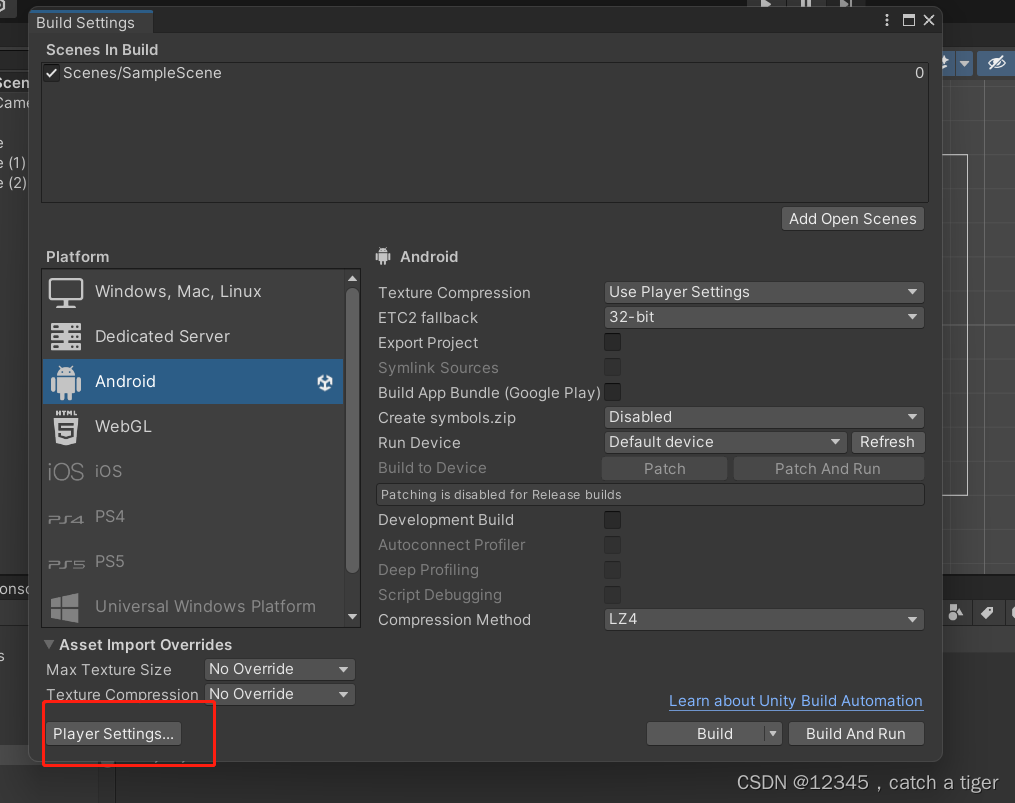Open the Build Settings kebab menu
Screen dimensions: 1015x803
(x=887, y=20)
